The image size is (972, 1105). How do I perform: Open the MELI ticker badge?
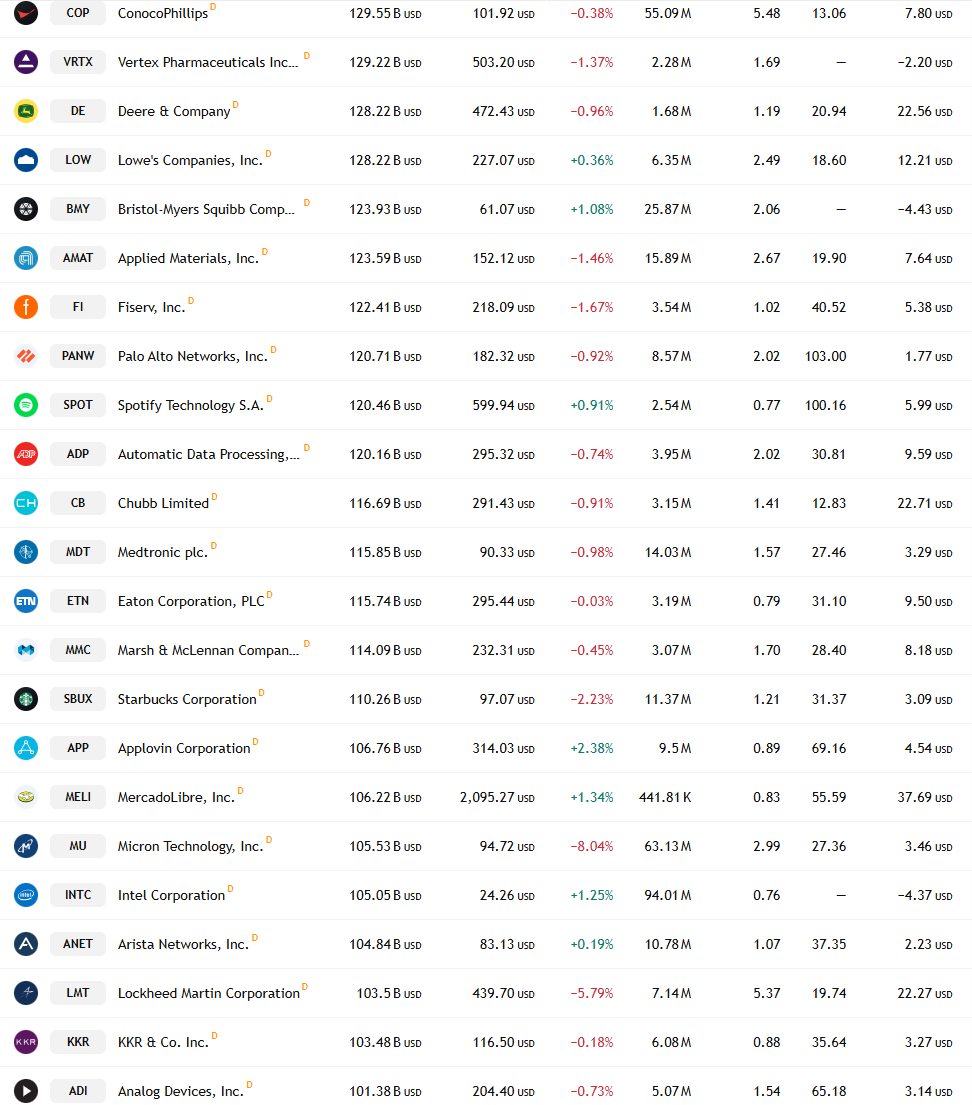point(78,796)
